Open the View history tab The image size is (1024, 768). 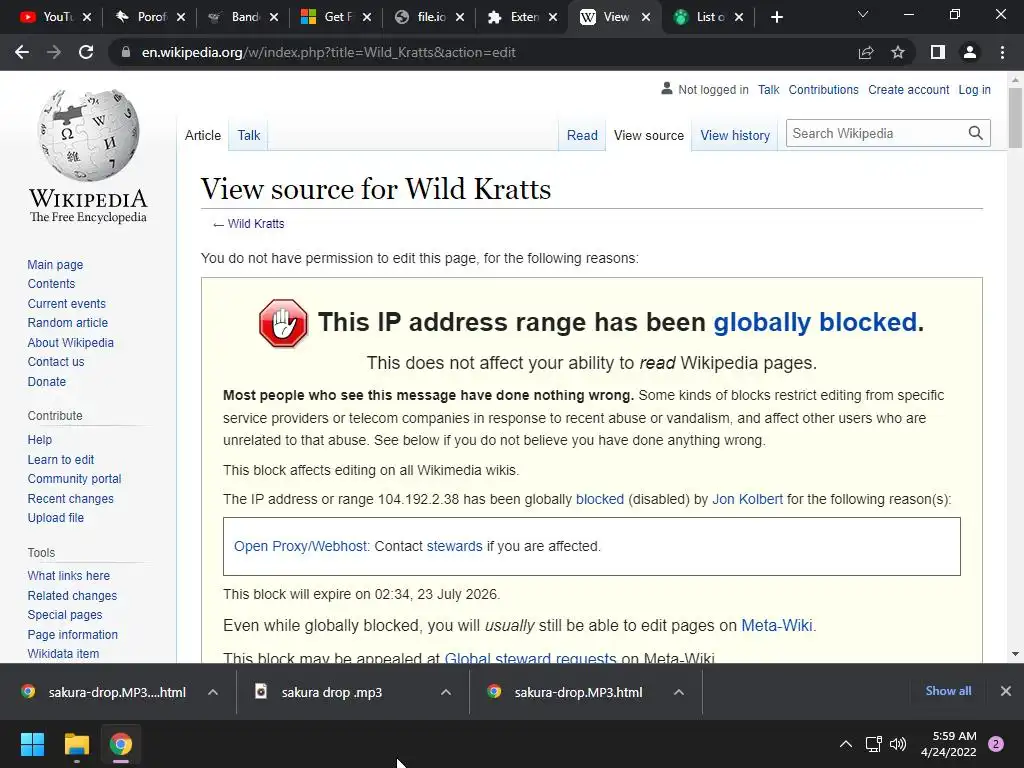tap(735, 135)
